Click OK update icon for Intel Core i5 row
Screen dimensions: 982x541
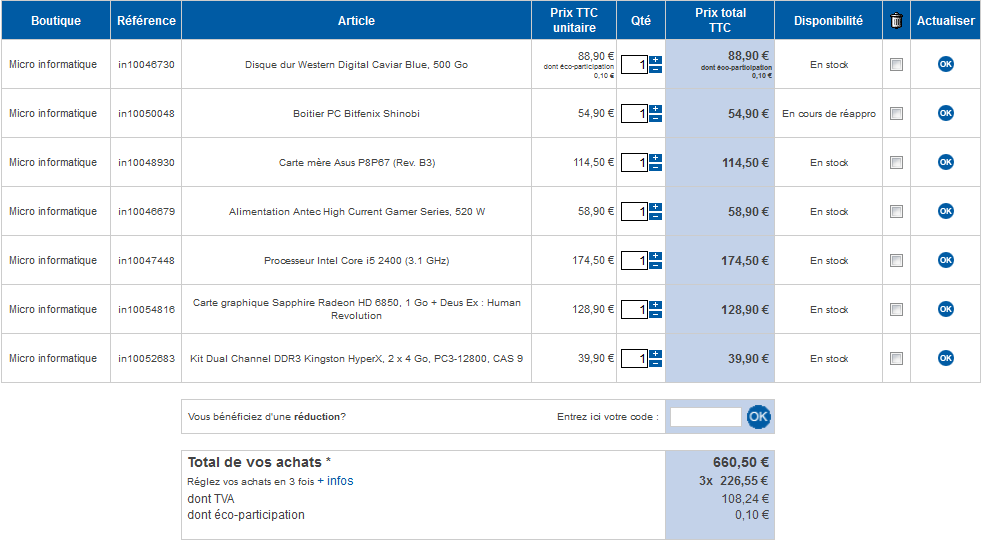(945, 260)
